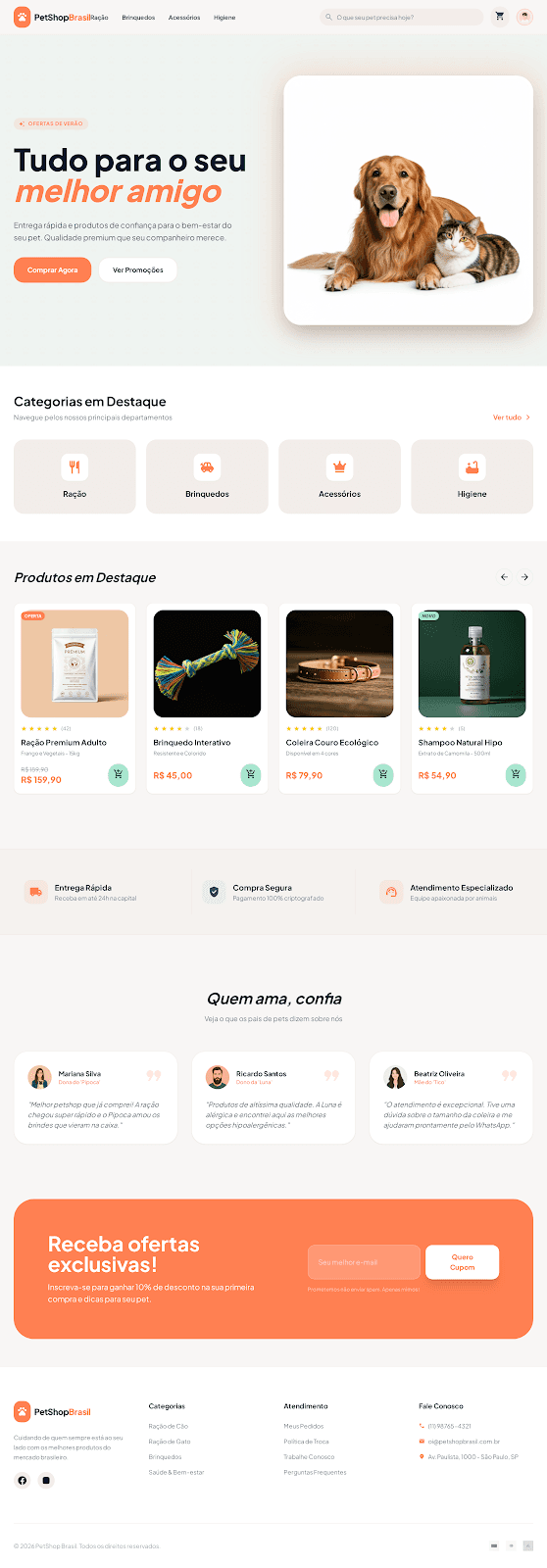Open the Instagram icon in footer
This screenshot has width=547, height=1568.
pos(45,1480)
